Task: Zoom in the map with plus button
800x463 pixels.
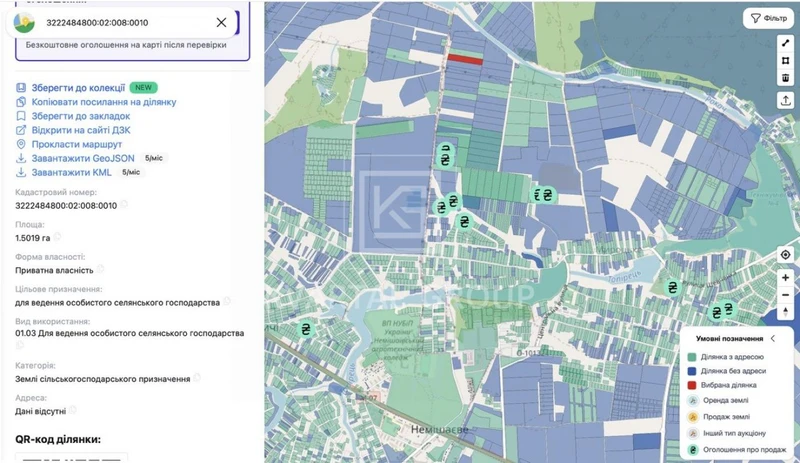Action: [786, 278]
